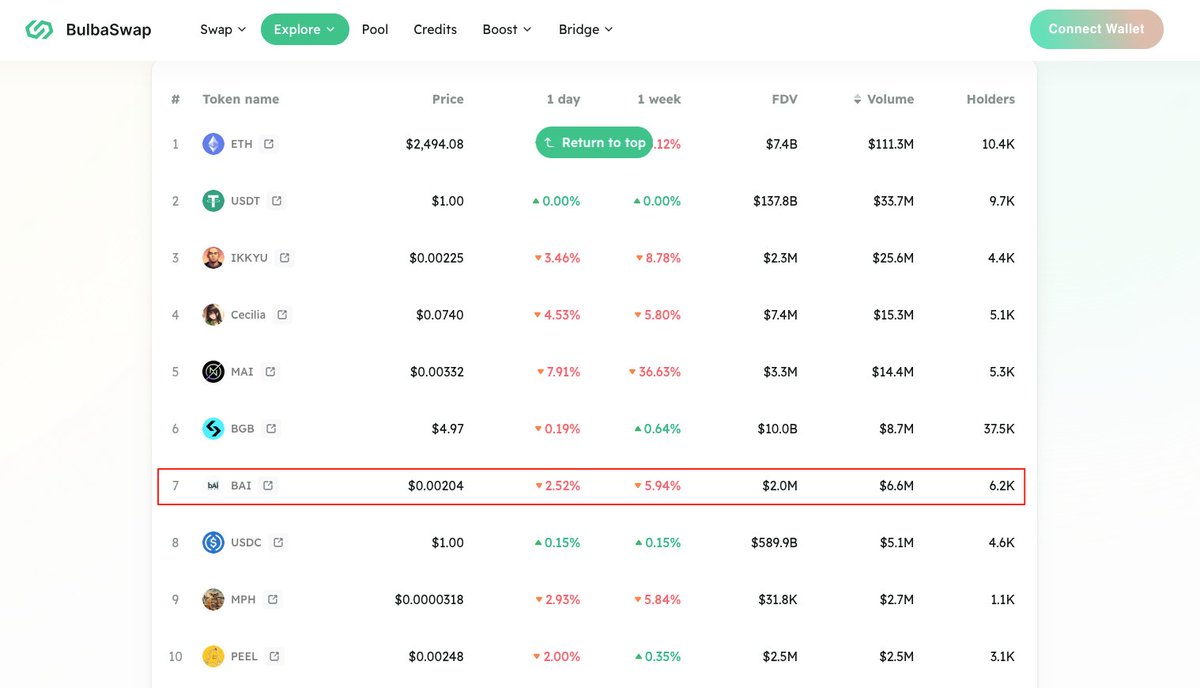Open external link icon next to MAI
This screenshot has width=1200, height=688.
click(x=270, y=372)
